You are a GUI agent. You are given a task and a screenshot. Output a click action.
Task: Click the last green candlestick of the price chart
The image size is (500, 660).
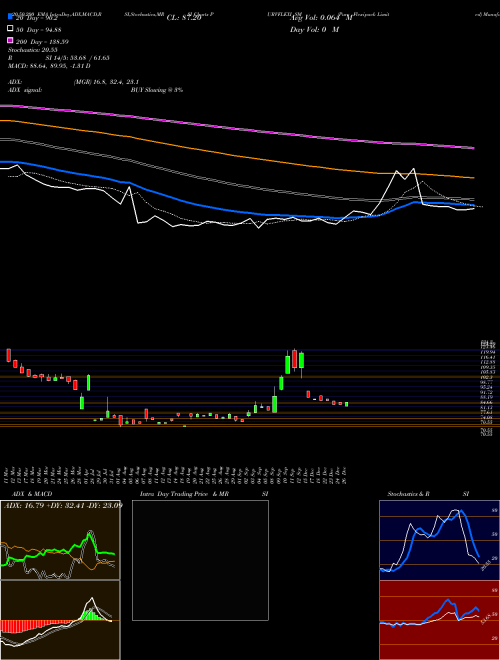(346, 404)
